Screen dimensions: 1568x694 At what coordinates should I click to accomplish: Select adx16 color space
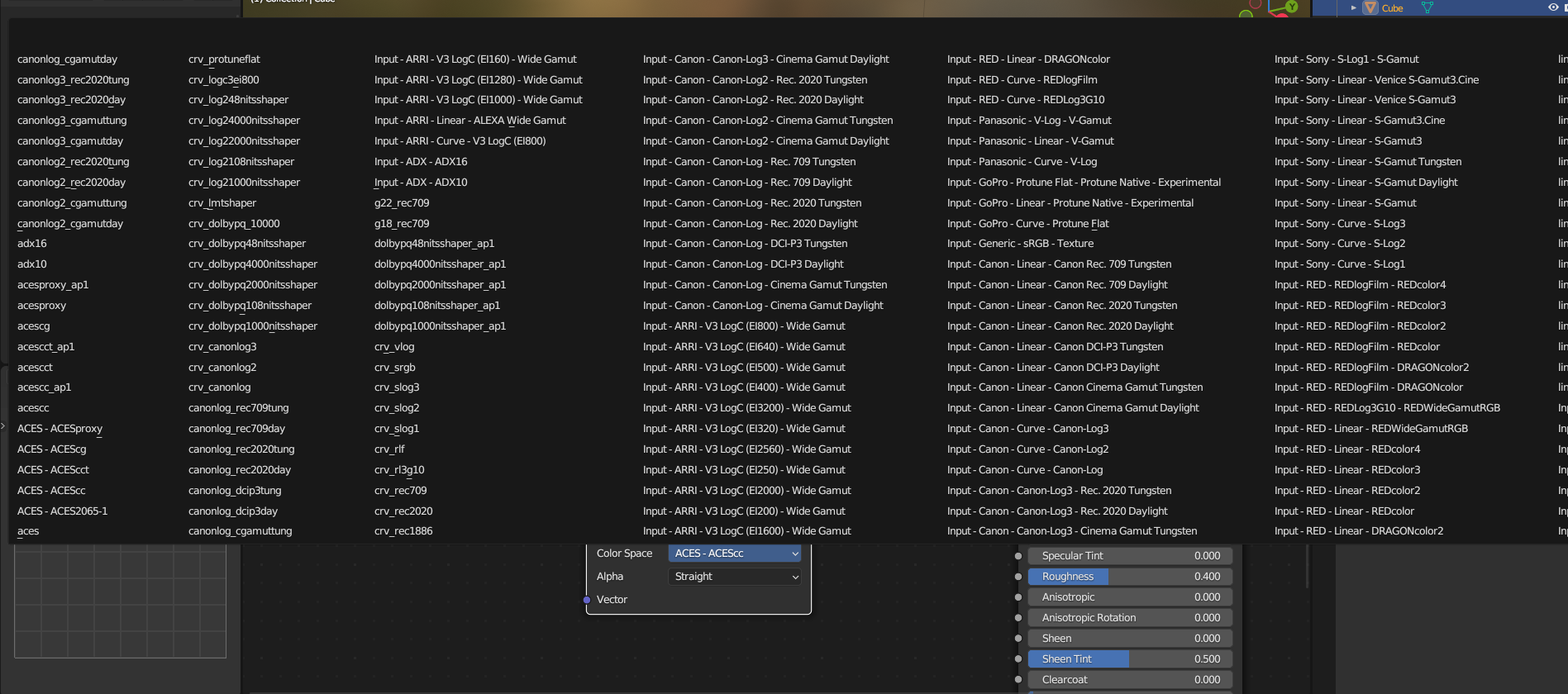[32, 244]
